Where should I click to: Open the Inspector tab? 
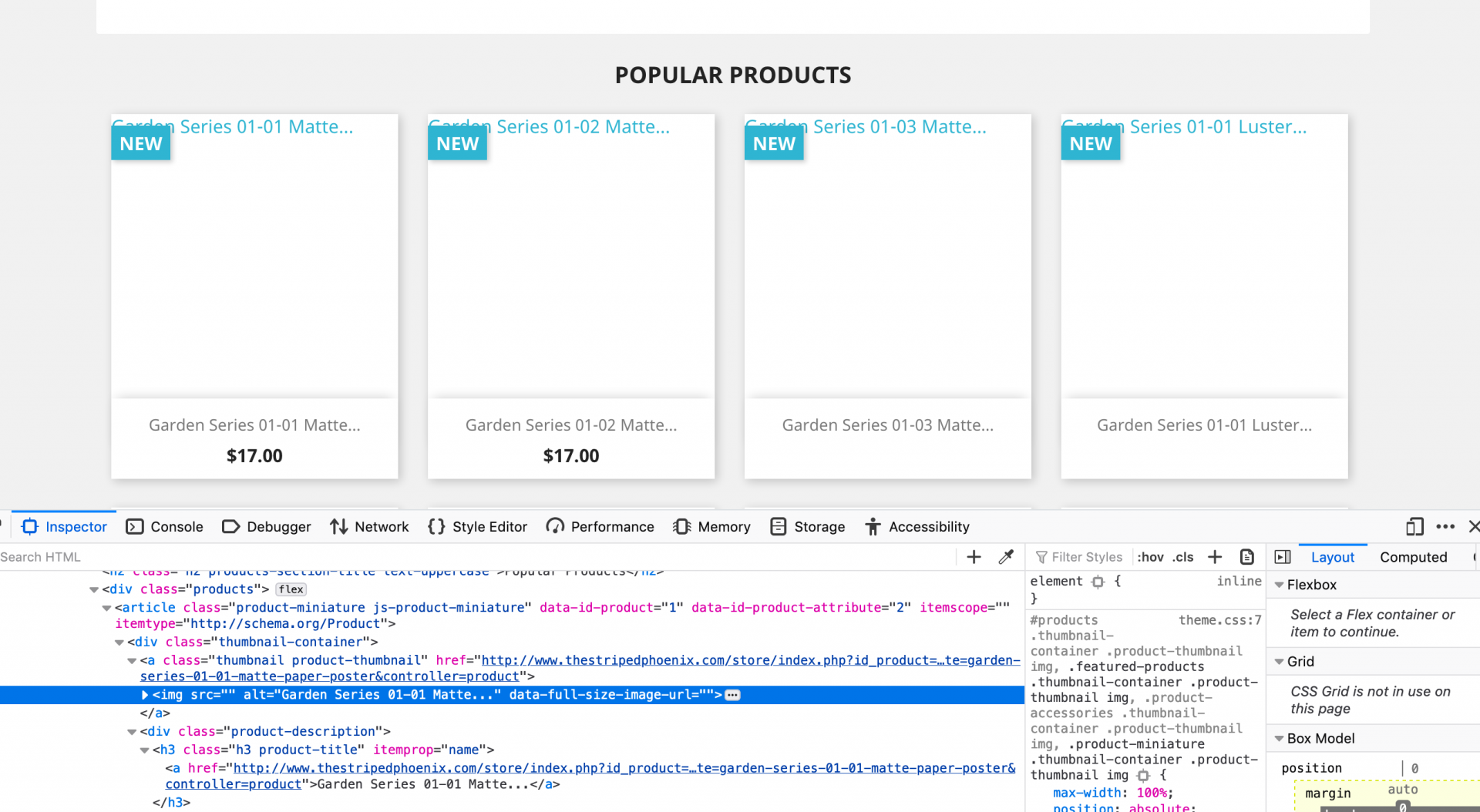[65, 527]
